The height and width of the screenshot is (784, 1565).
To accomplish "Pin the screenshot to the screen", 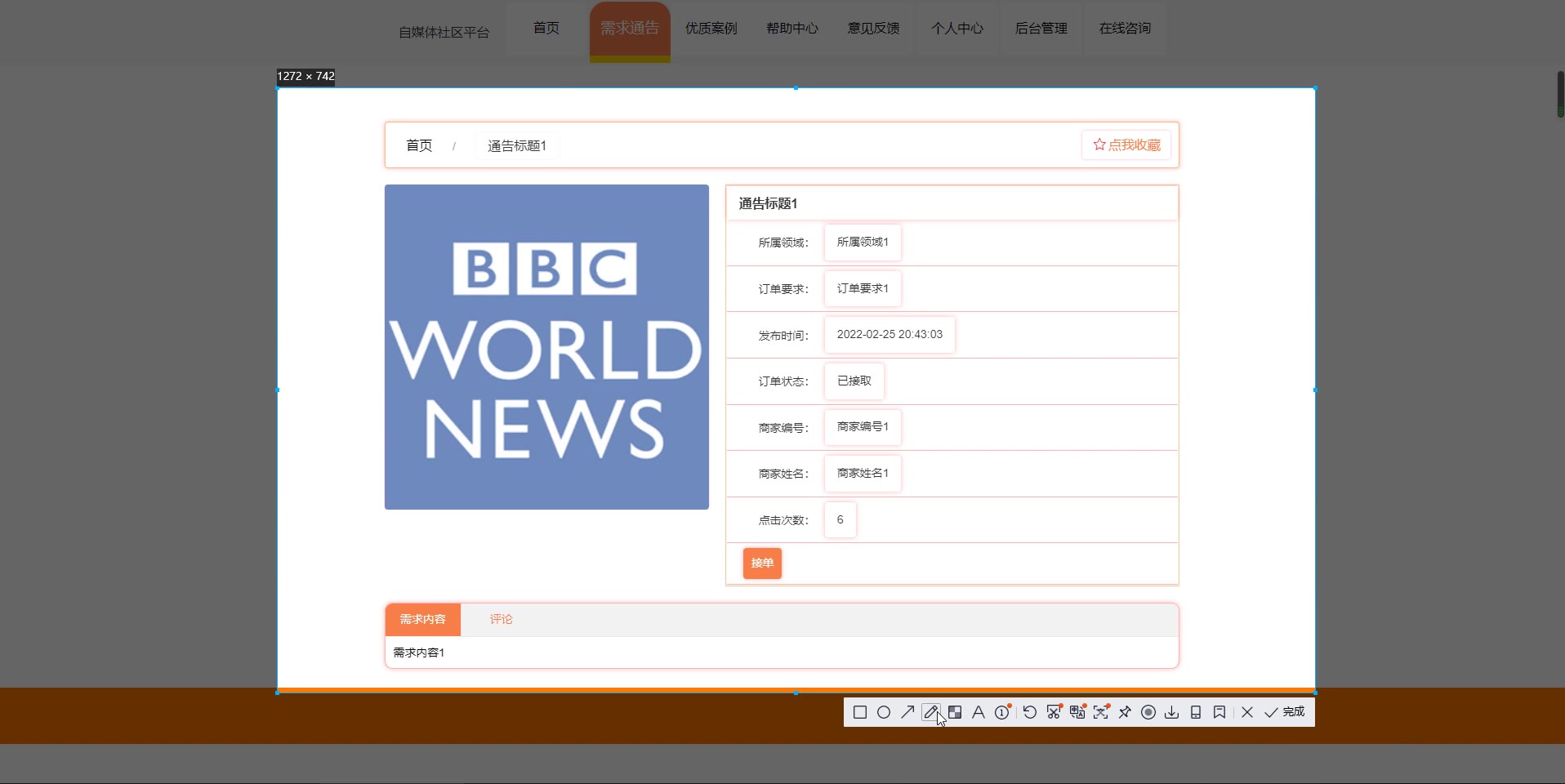I will (x=1125, y=712).
